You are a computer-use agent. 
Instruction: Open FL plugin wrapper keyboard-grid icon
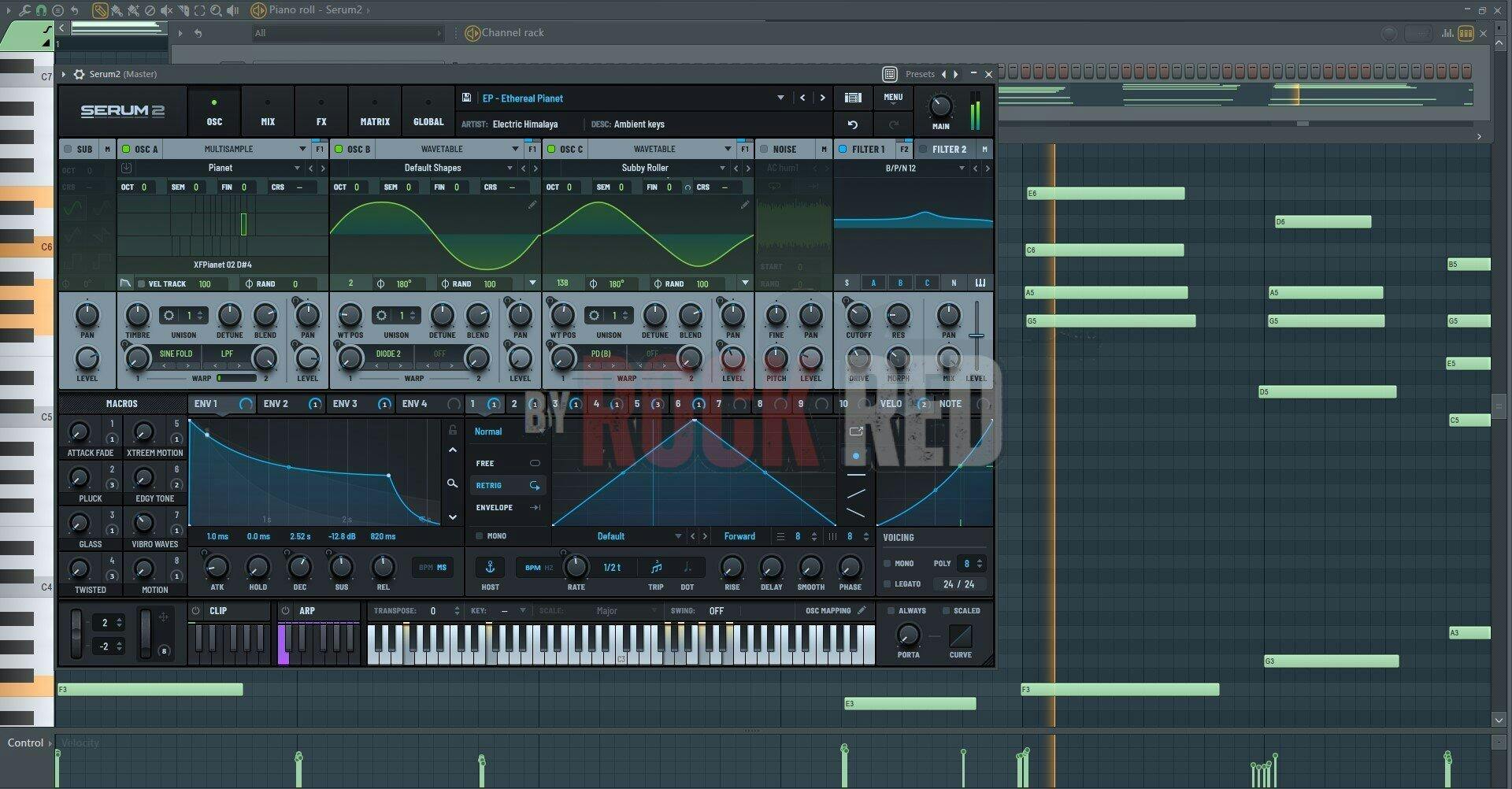click(x=890, y=74)
